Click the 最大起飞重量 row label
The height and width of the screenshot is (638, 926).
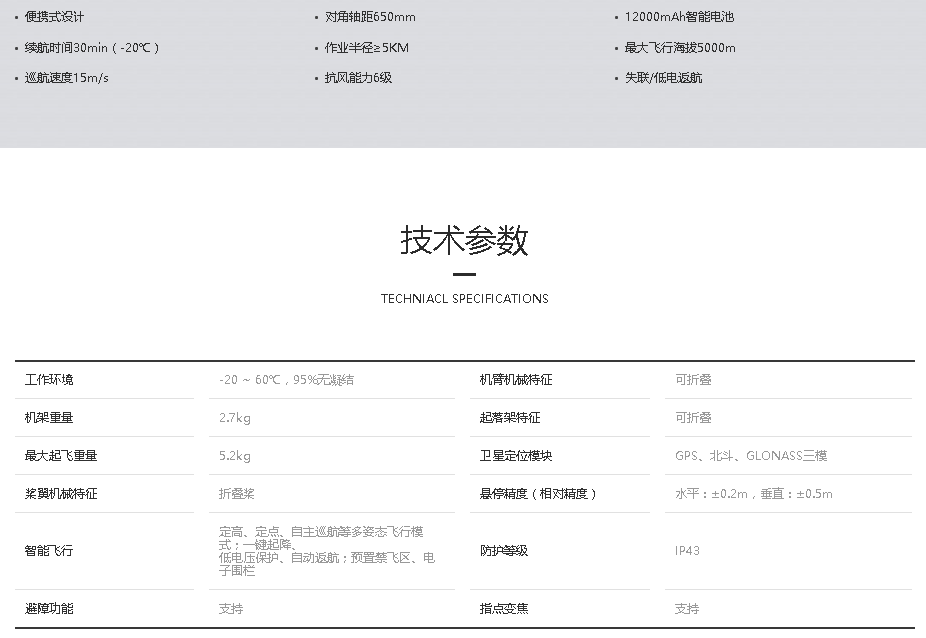[61, 456]
